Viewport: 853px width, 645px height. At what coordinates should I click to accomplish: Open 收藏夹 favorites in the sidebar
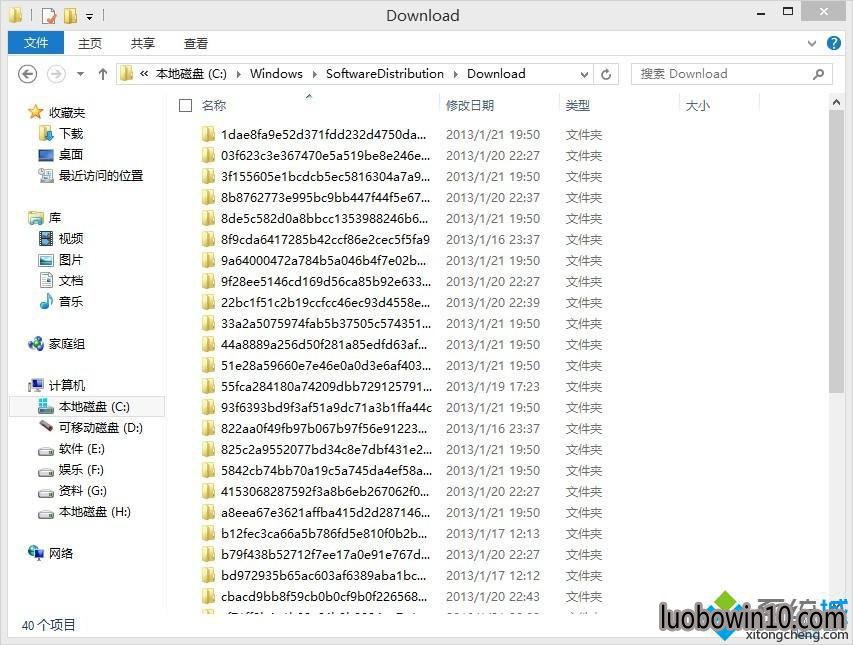[66, 113]
